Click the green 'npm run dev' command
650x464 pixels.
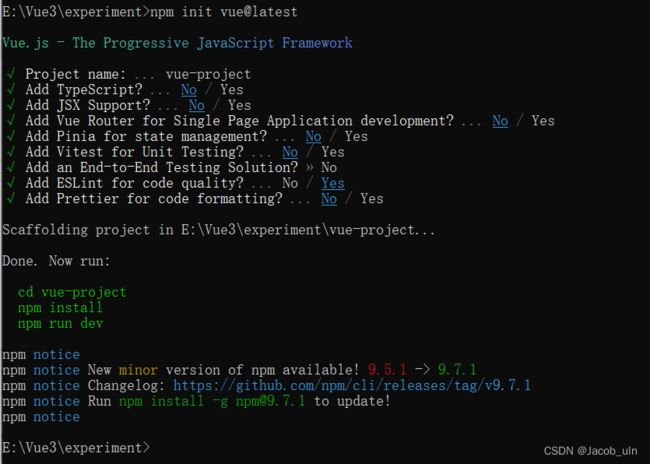(60, 323)
